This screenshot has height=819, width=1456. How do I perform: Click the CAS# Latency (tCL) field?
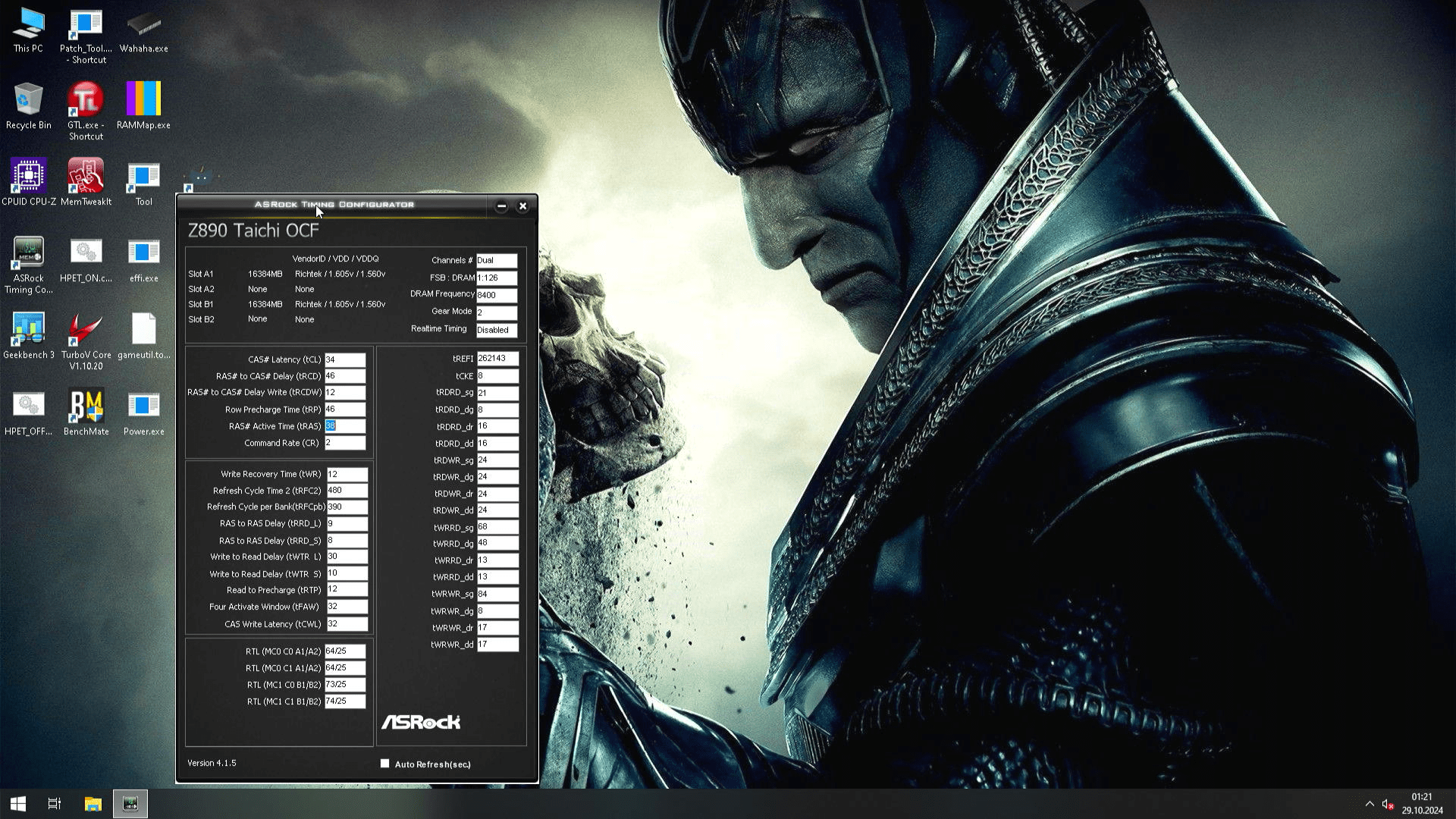345,359
